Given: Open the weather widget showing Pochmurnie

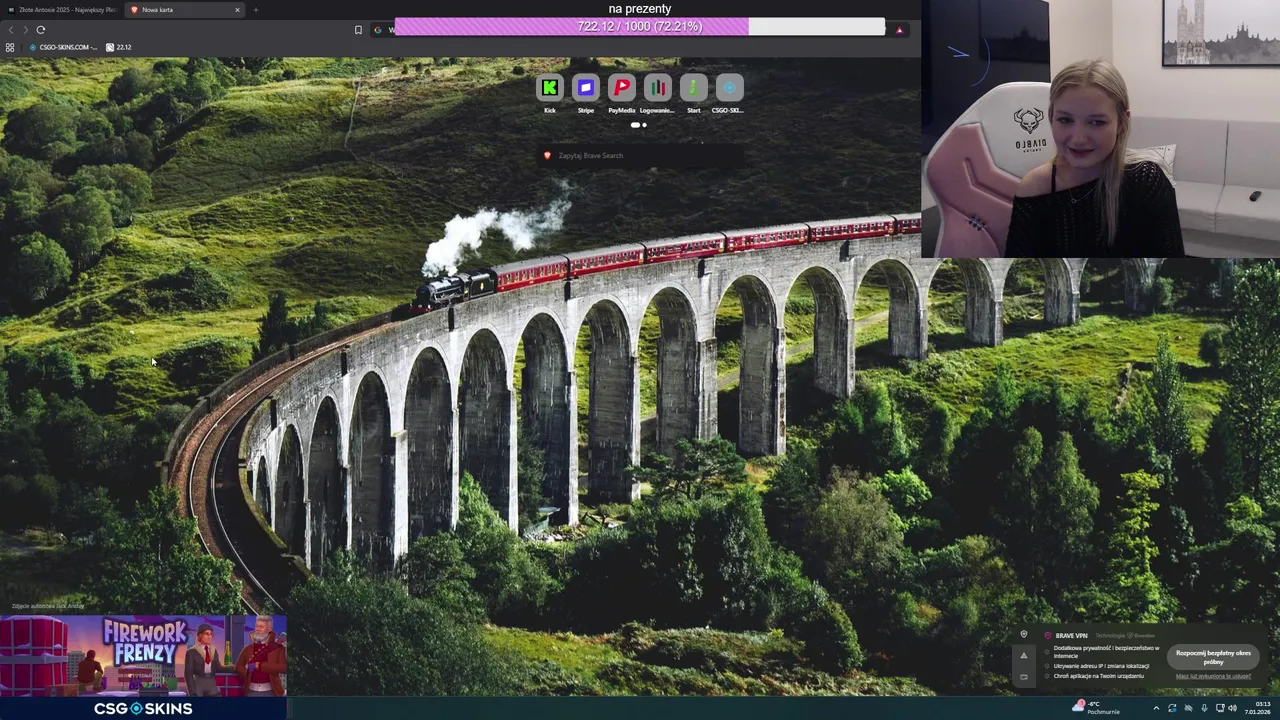Looking at the screenshot, I should [1095, 708].
